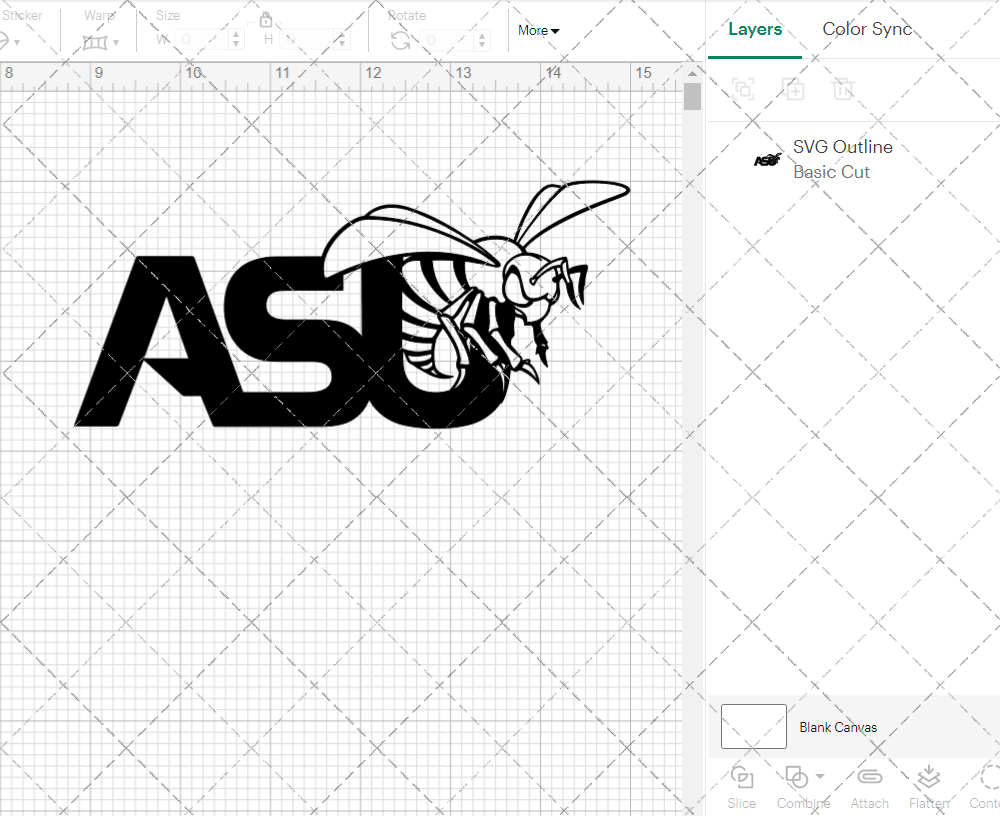Click the Combine icon
The height and width of the screenshot is (816, 1000).
click(797, 777)
